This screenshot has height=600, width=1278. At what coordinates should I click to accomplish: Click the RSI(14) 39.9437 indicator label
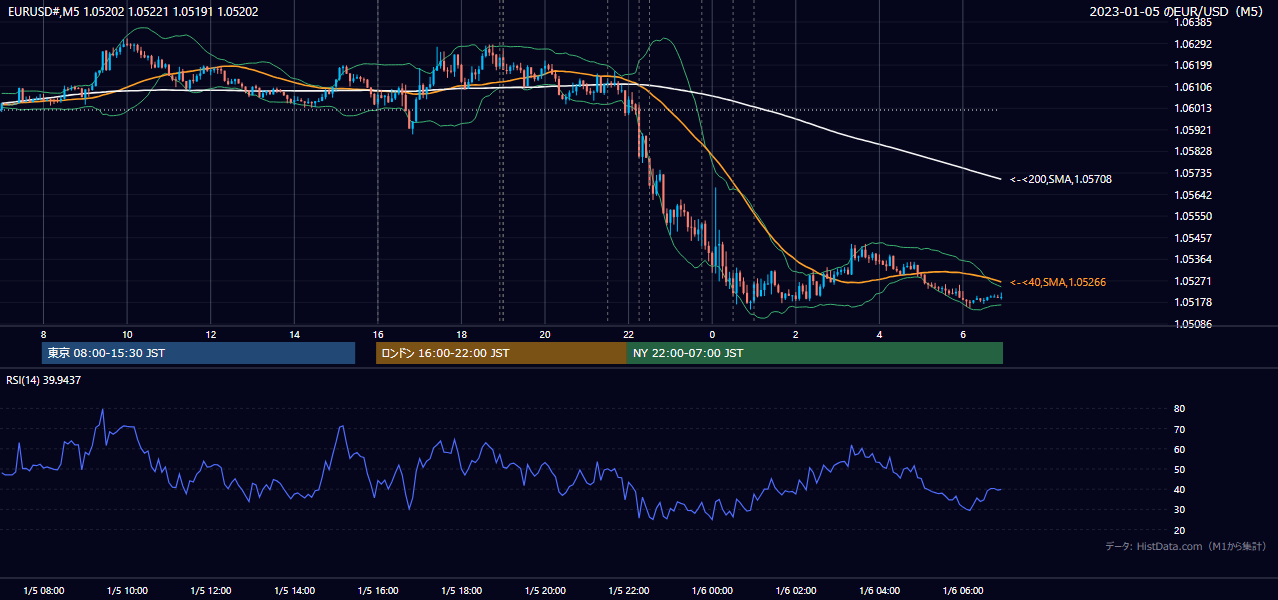pyautogui.click(x=44, y=380)
